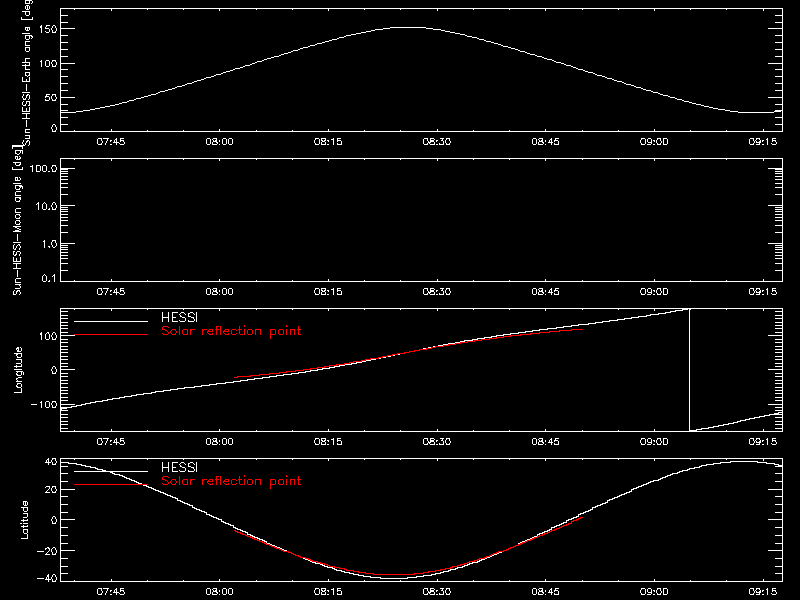Screen dimensions: 800x600
Task: Click the Sun-HESSI-Moon angle axis title
Action: click(17, 220)
